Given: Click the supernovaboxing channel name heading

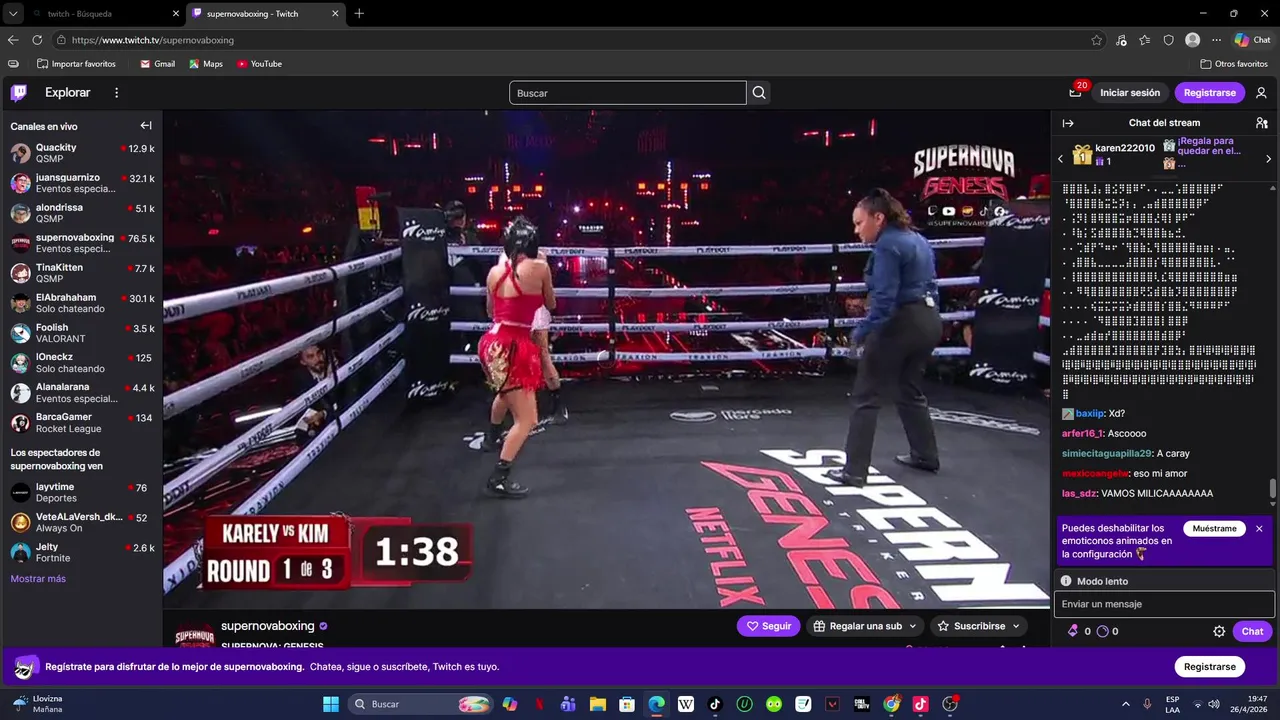Looking at the screenshot, I should click(267, 626).
